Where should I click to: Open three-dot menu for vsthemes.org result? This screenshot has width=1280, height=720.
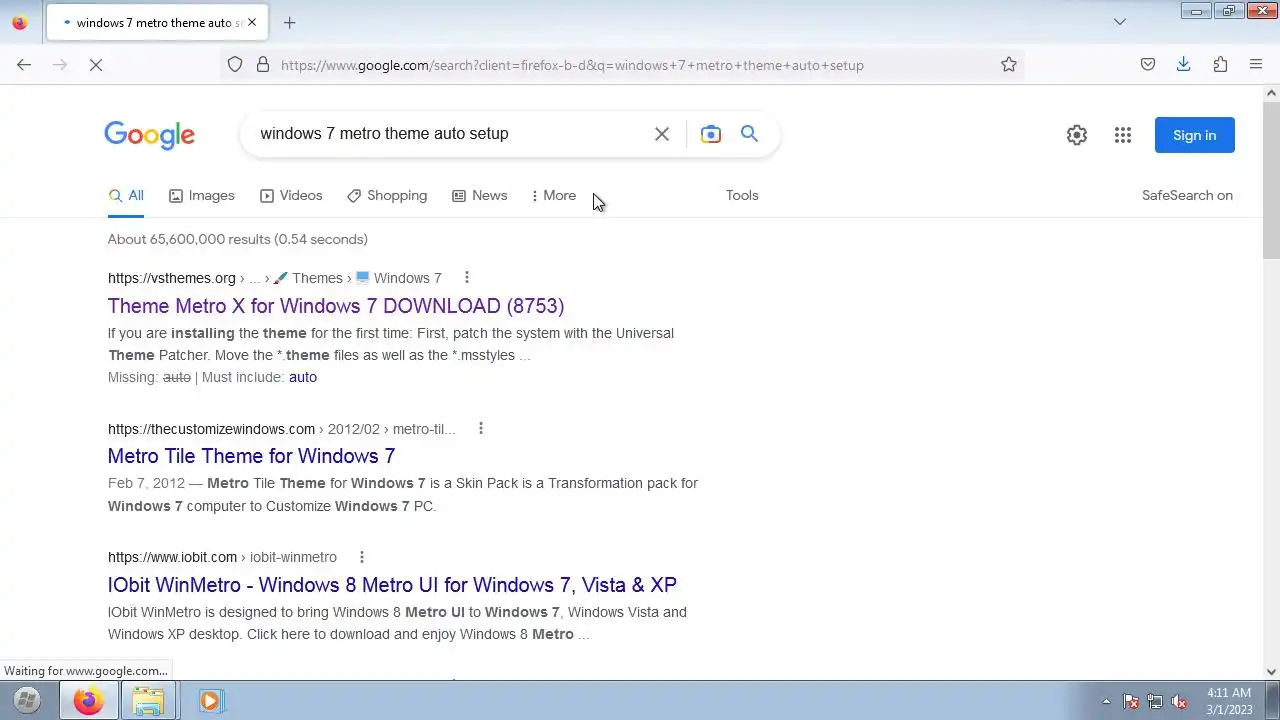pos(466,278)
